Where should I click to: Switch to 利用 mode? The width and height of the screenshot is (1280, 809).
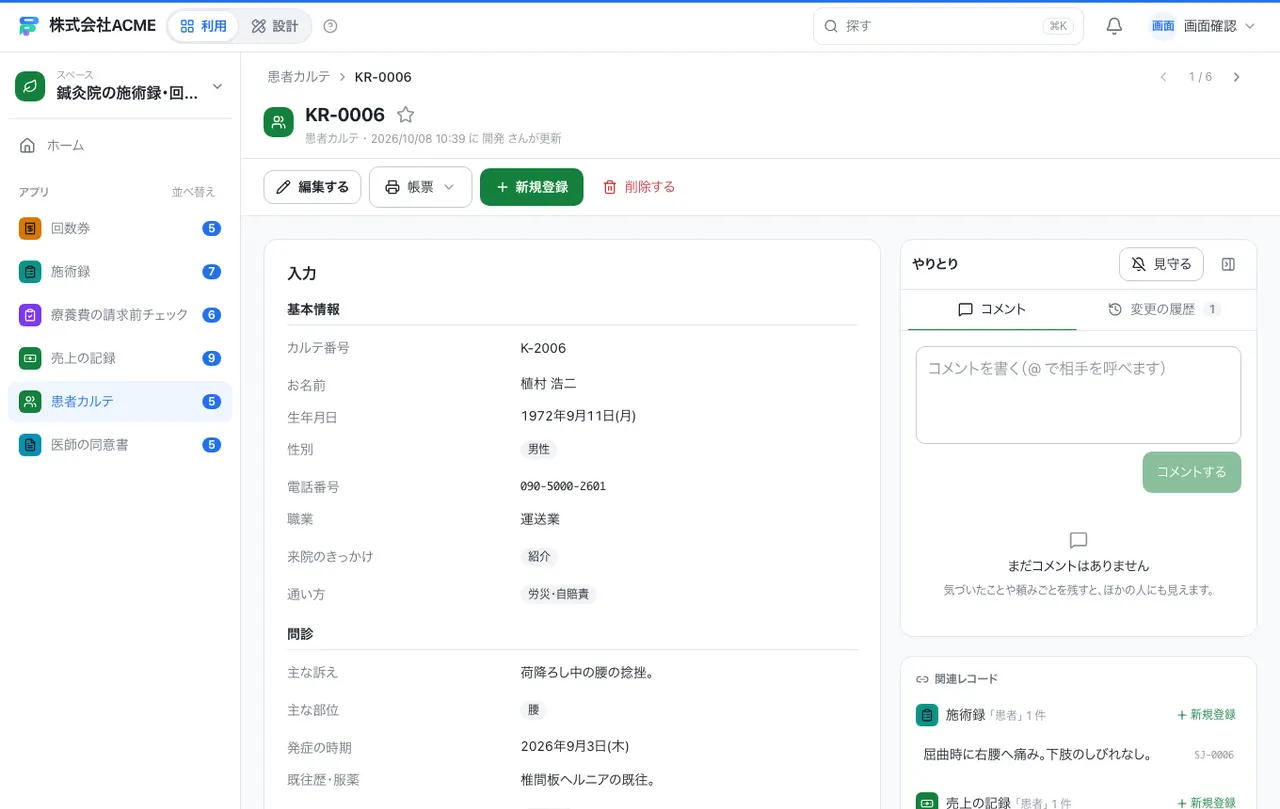(204, 26)
